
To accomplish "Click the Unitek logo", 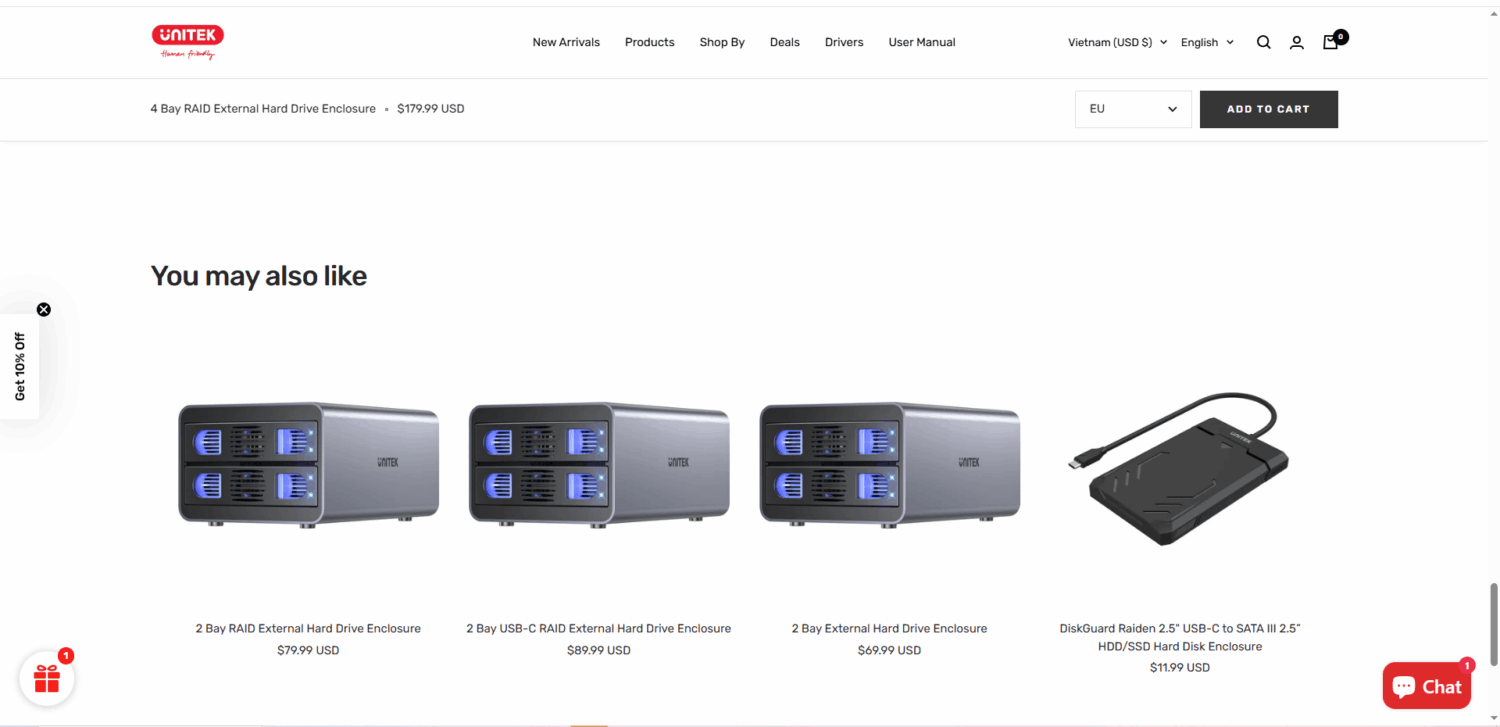I will tap(187, 41).
